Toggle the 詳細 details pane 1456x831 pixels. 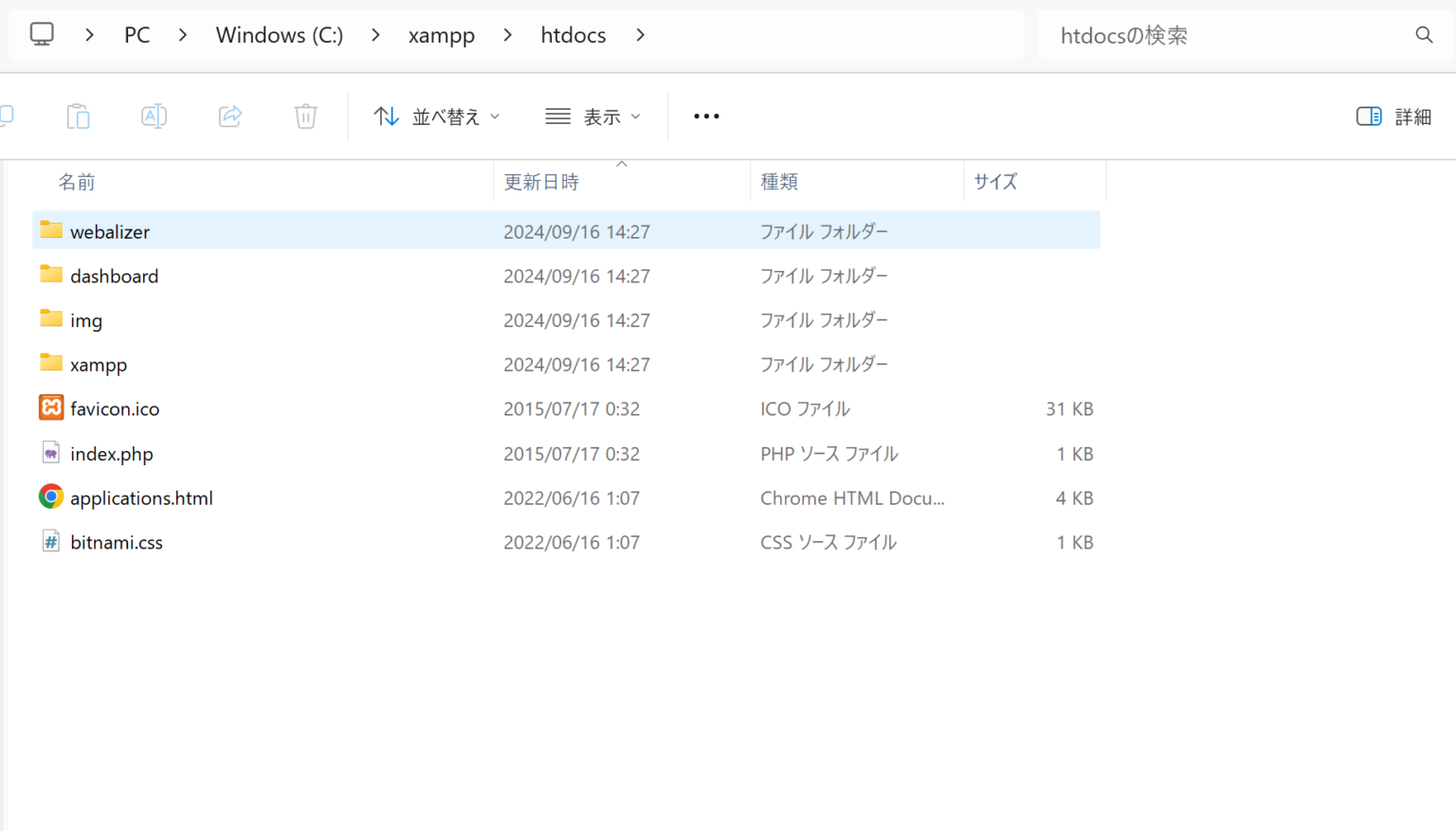click(x=1393, y=117)
